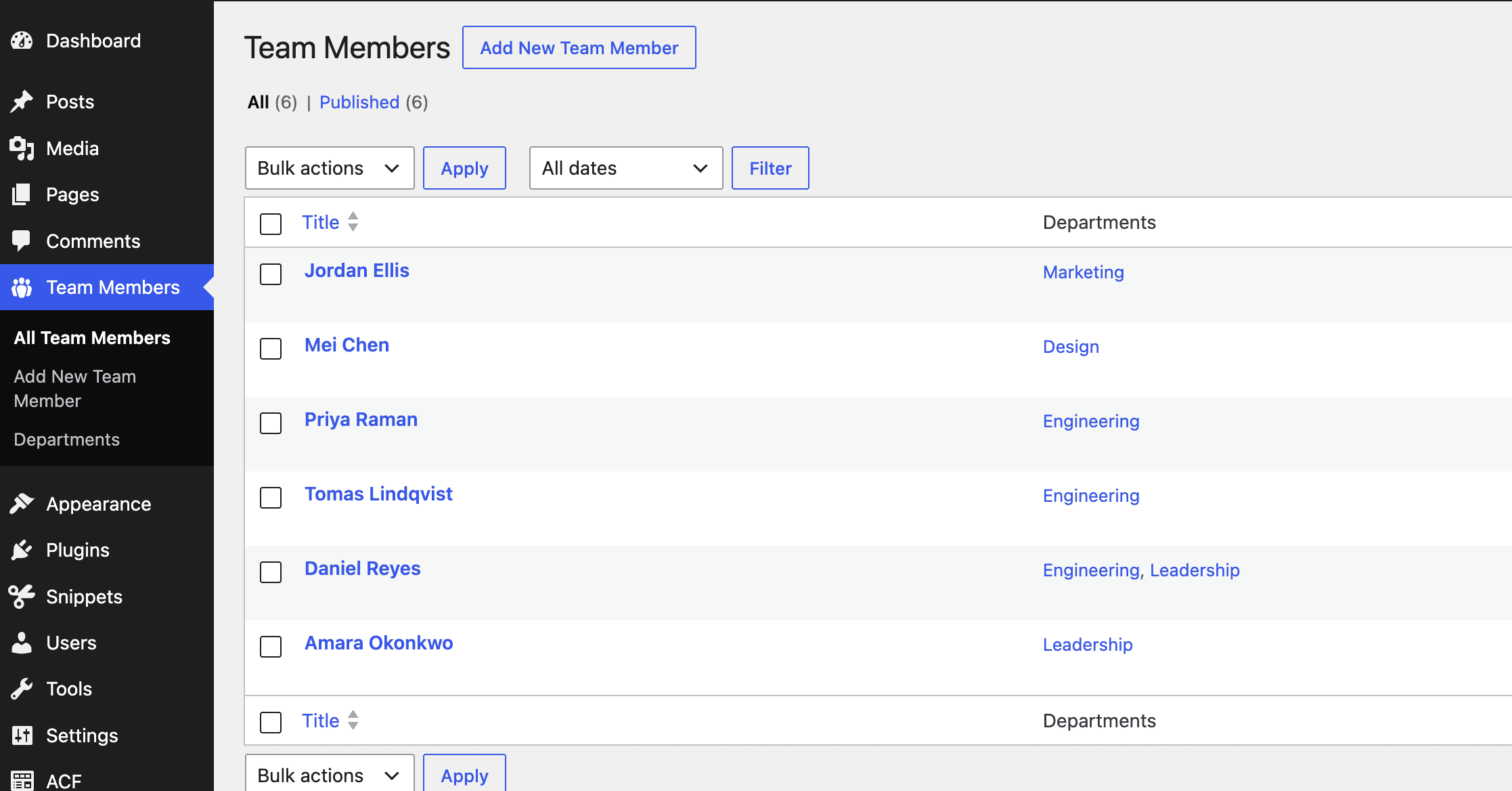Click the Snippets scissors icon
The width and height of the screenshot is (1512, 791).
pos(22,597)
